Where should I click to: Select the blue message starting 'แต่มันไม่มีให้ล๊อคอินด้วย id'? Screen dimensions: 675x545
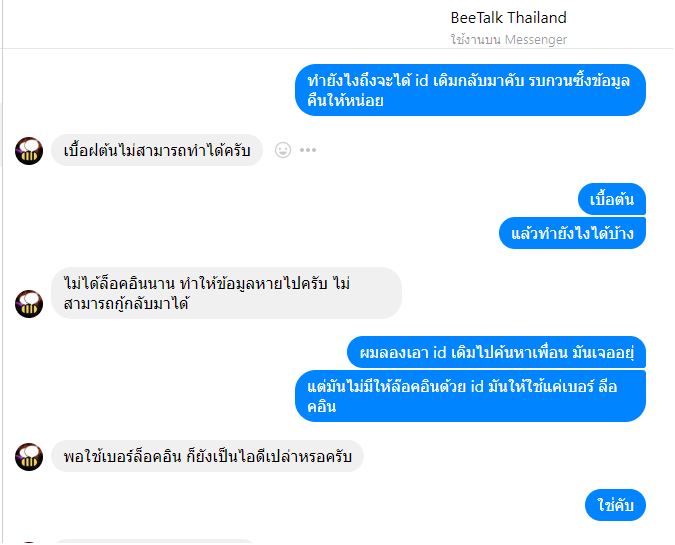point(470,396)
